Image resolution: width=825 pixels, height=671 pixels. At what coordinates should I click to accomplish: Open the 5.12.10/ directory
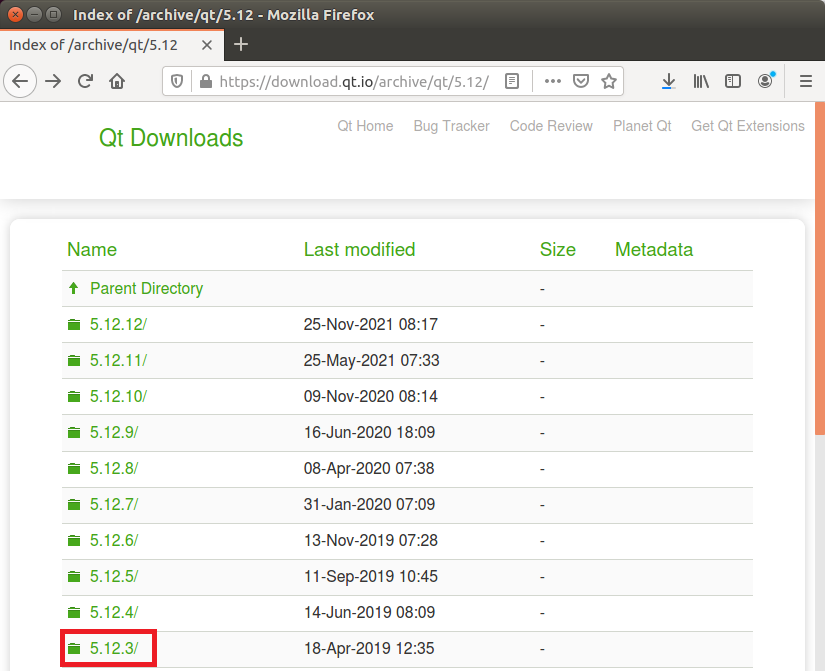(x=118, y=396)
